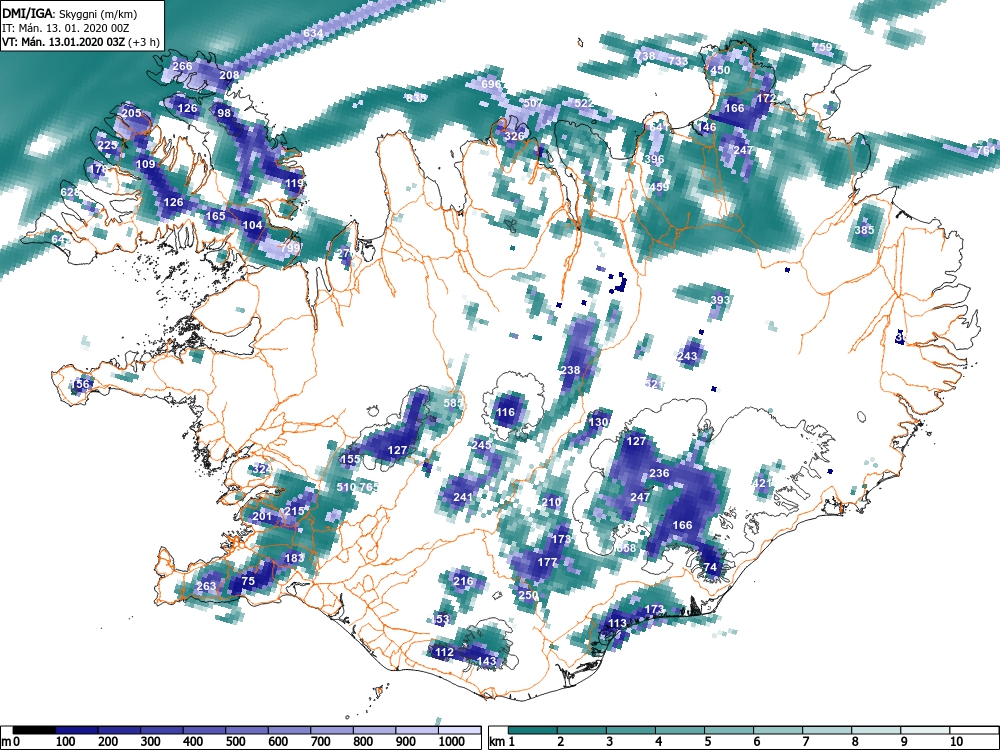Click the '210' visibility value
The image size is (1000, 750).
[552, 501]
